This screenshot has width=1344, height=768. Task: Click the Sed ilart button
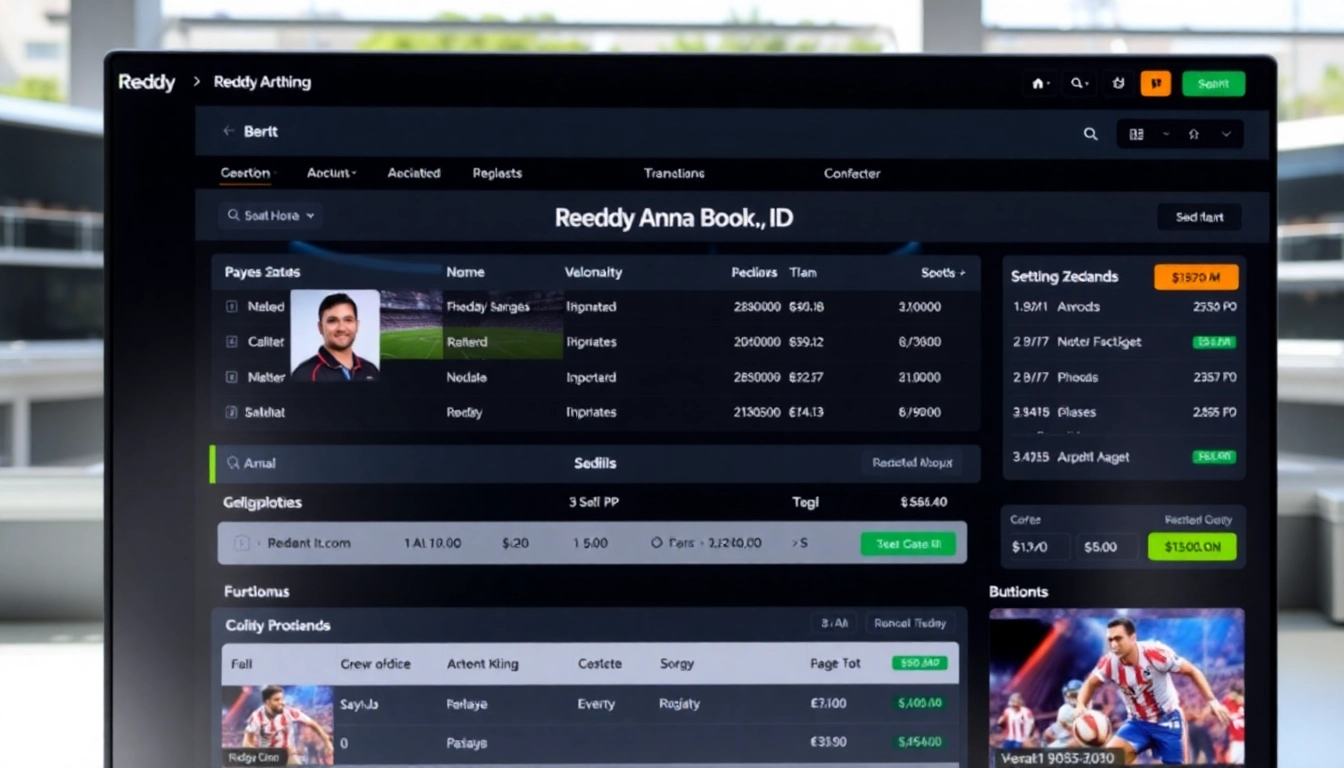pos(1199,217)
